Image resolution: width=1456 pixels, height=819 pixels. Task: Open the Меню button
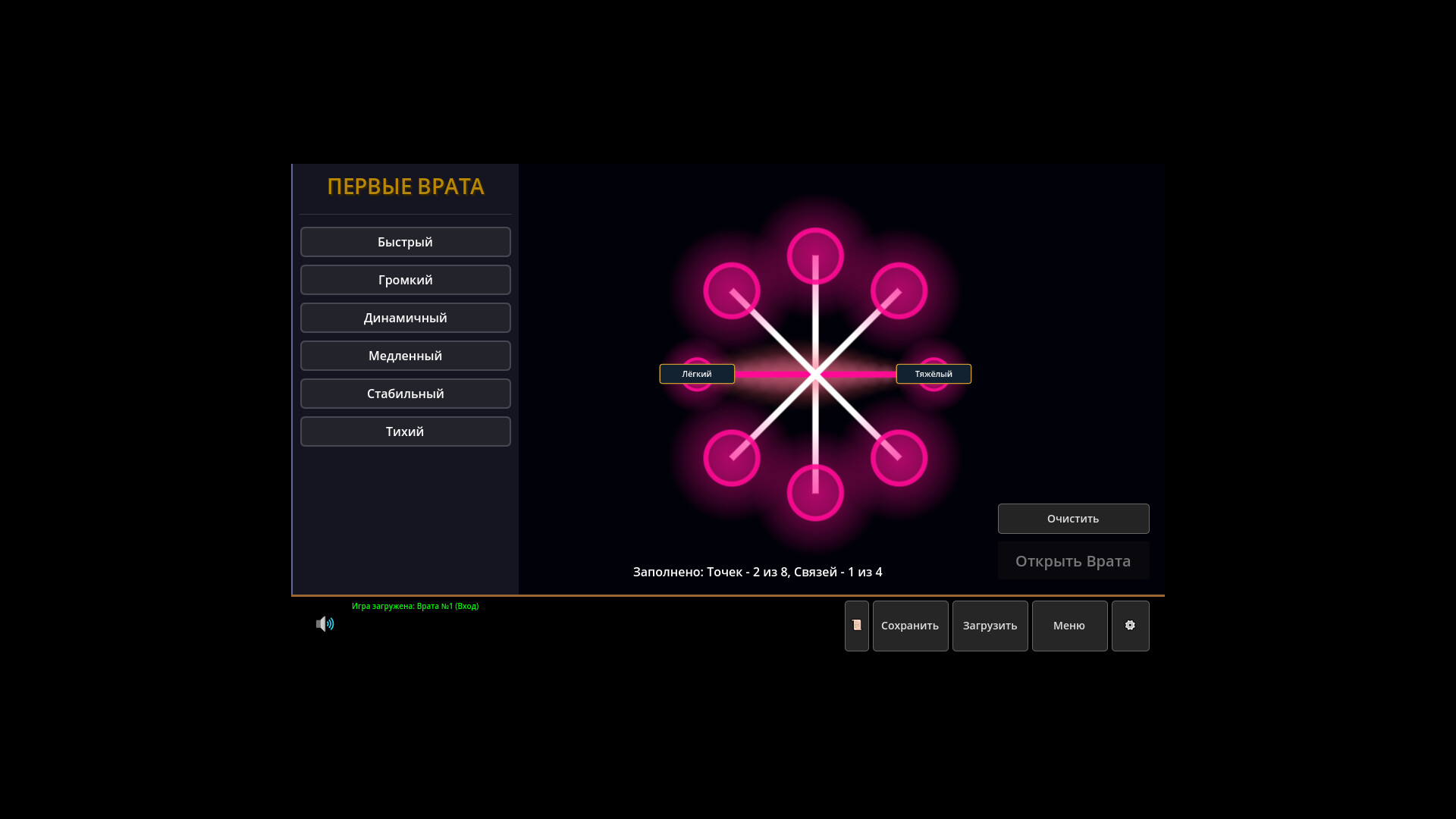pos(1069,626)
